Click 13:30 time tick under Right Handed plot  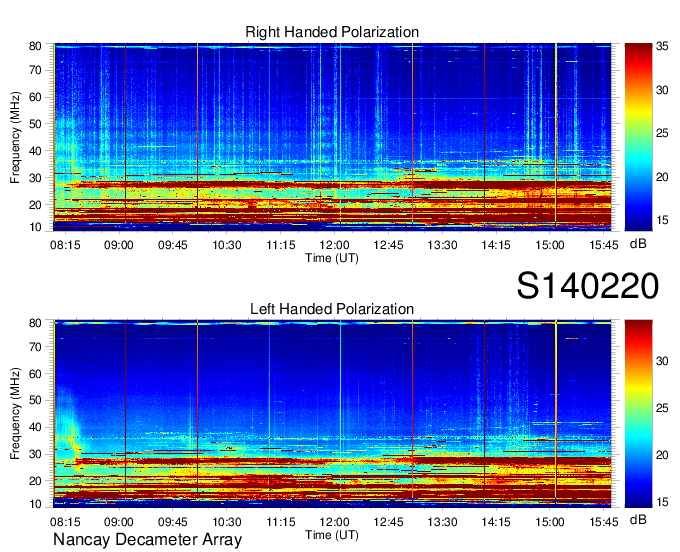[442, 245]
